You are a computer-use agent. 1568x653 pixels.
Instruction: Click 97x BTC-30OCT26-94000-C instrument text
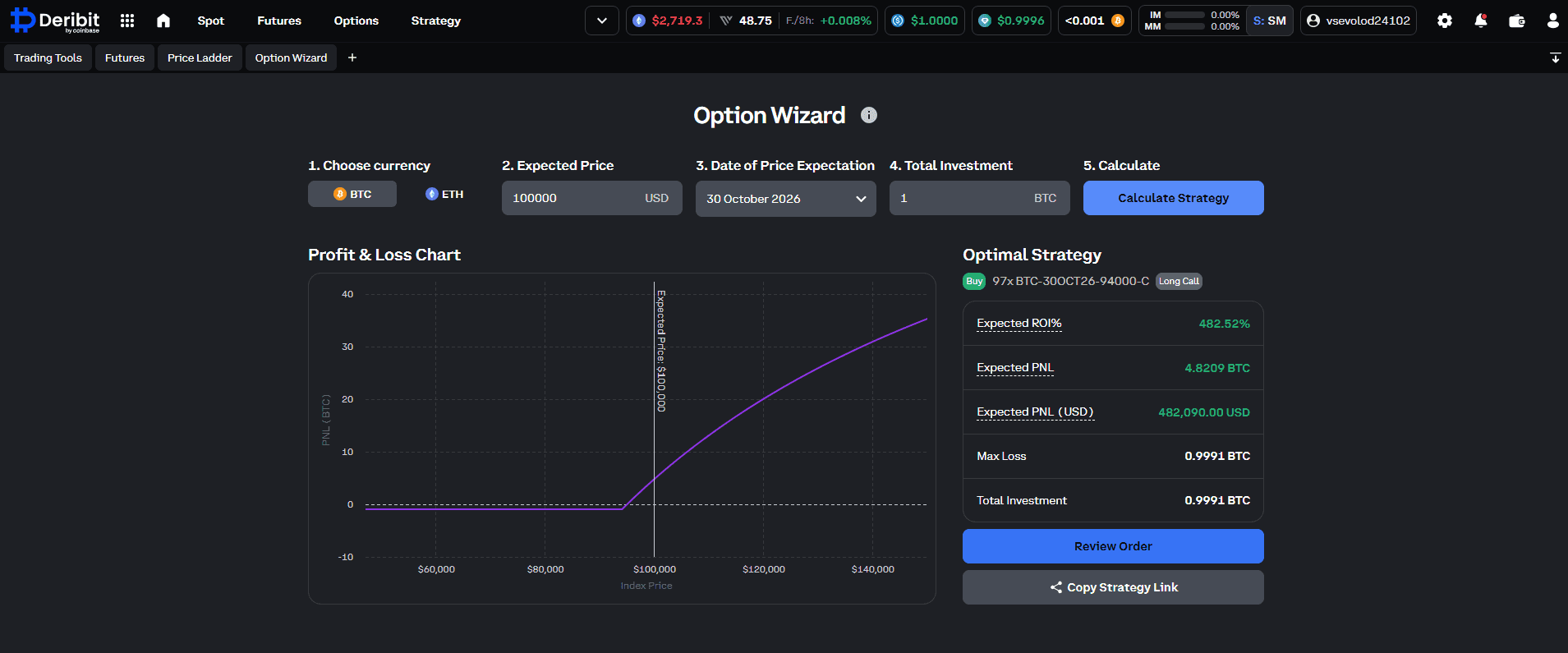1070,281
